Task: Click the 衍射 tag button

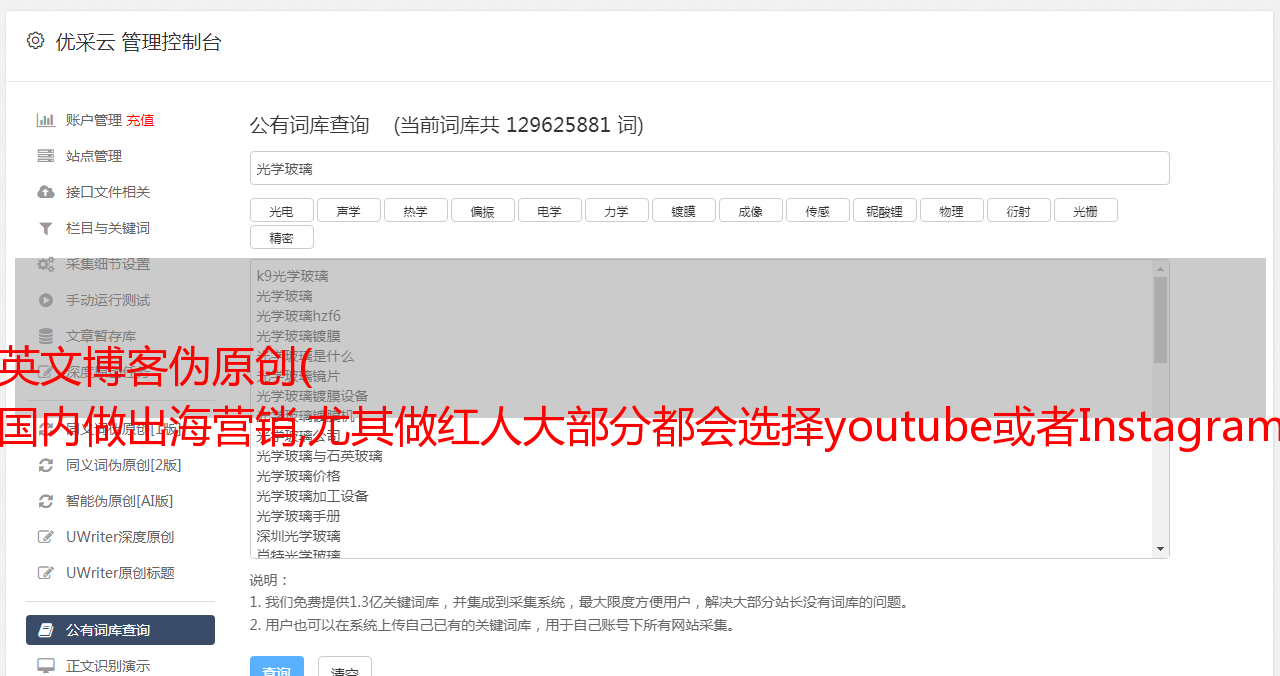Action: coord(1018,210)
